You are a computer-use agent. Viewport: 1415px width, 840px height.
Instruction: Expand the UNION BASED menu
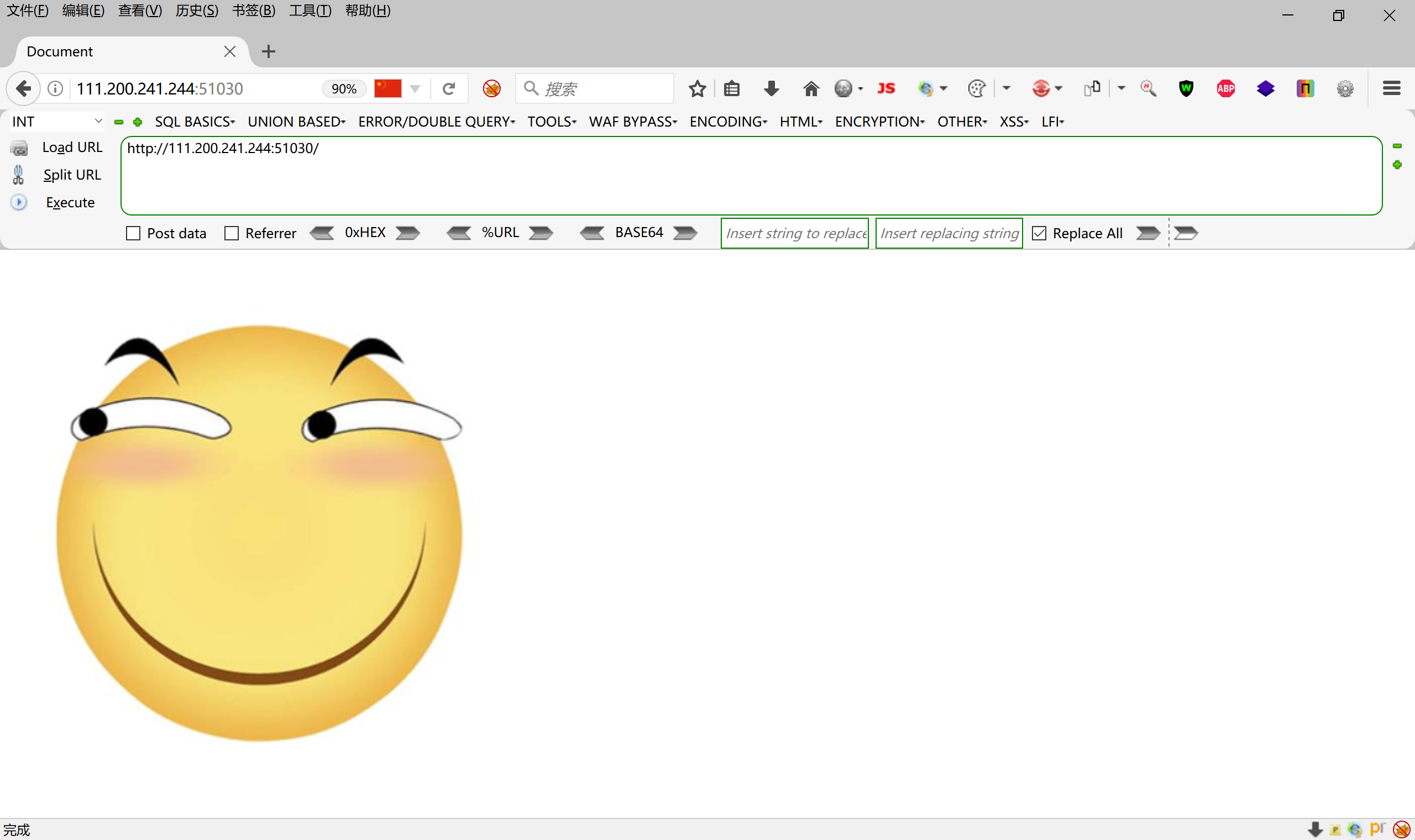(297, 122)
